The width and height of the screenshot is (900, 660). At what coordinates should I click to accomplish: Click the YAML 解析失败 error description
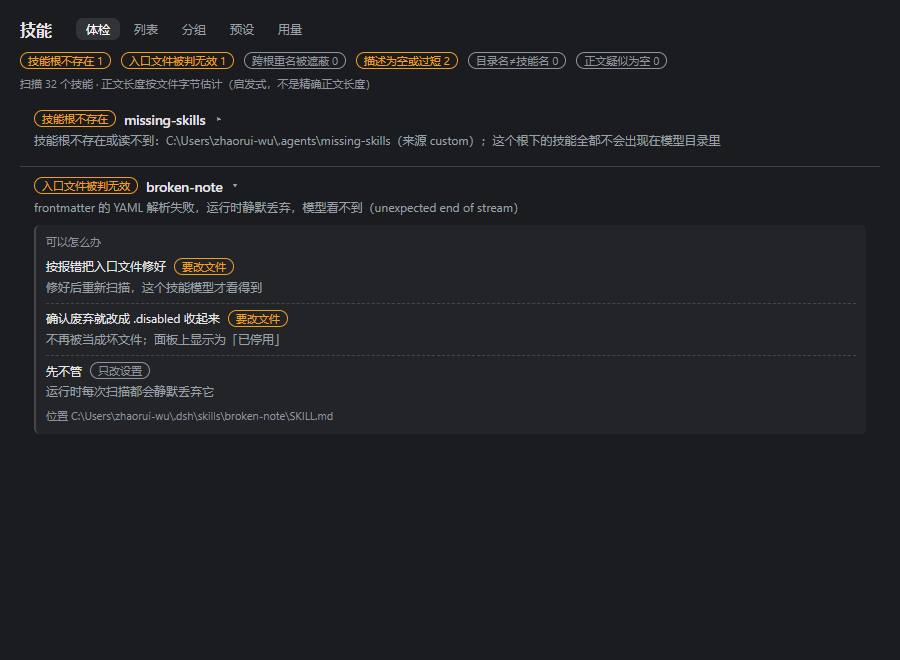[276, 208]
